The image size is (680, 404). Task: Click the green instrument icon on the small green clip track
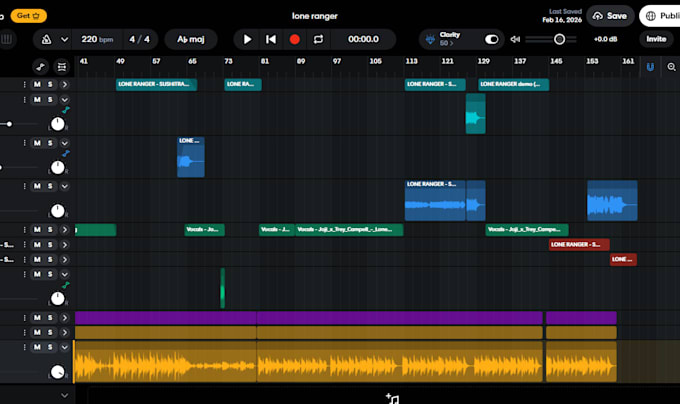(65, 285)
